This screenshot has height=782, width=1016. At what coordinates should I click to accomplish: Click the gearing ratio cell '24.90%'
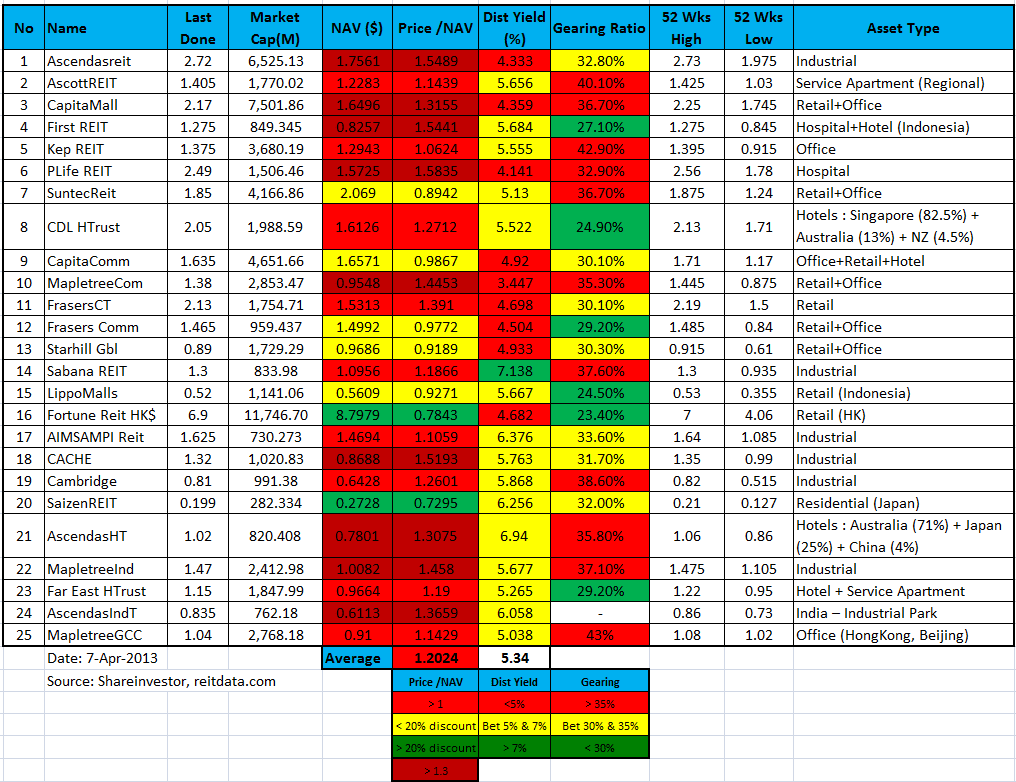coord(599,227)
